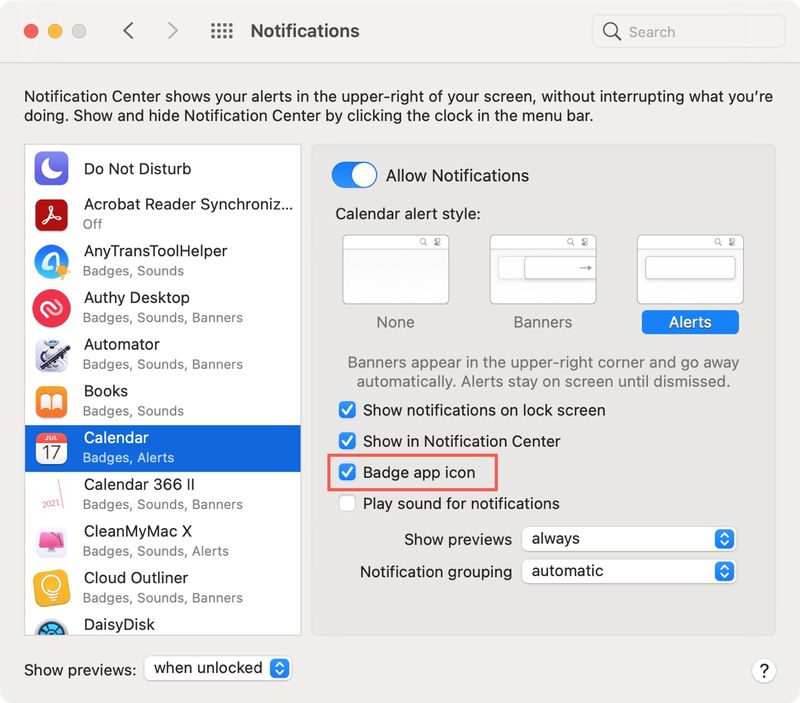
Task: Select the highlighted Calendar row text
Action: [x=116, y=438]
